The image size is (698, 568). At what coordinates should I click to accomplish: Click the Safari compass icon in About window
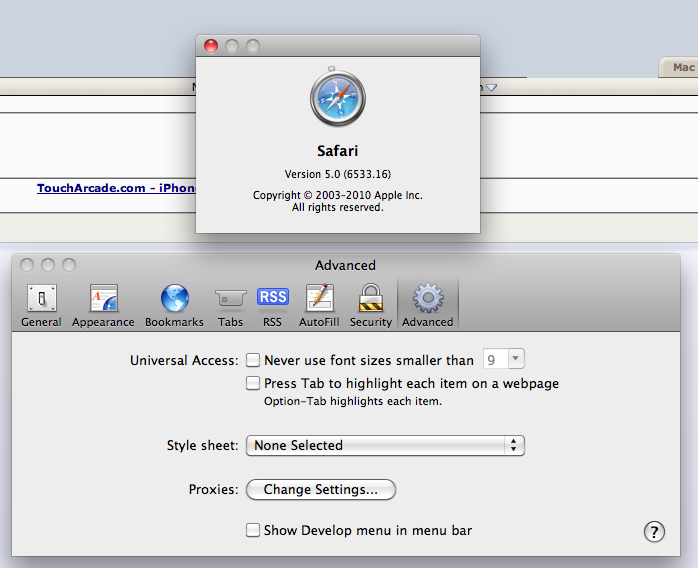coord(338,97)
